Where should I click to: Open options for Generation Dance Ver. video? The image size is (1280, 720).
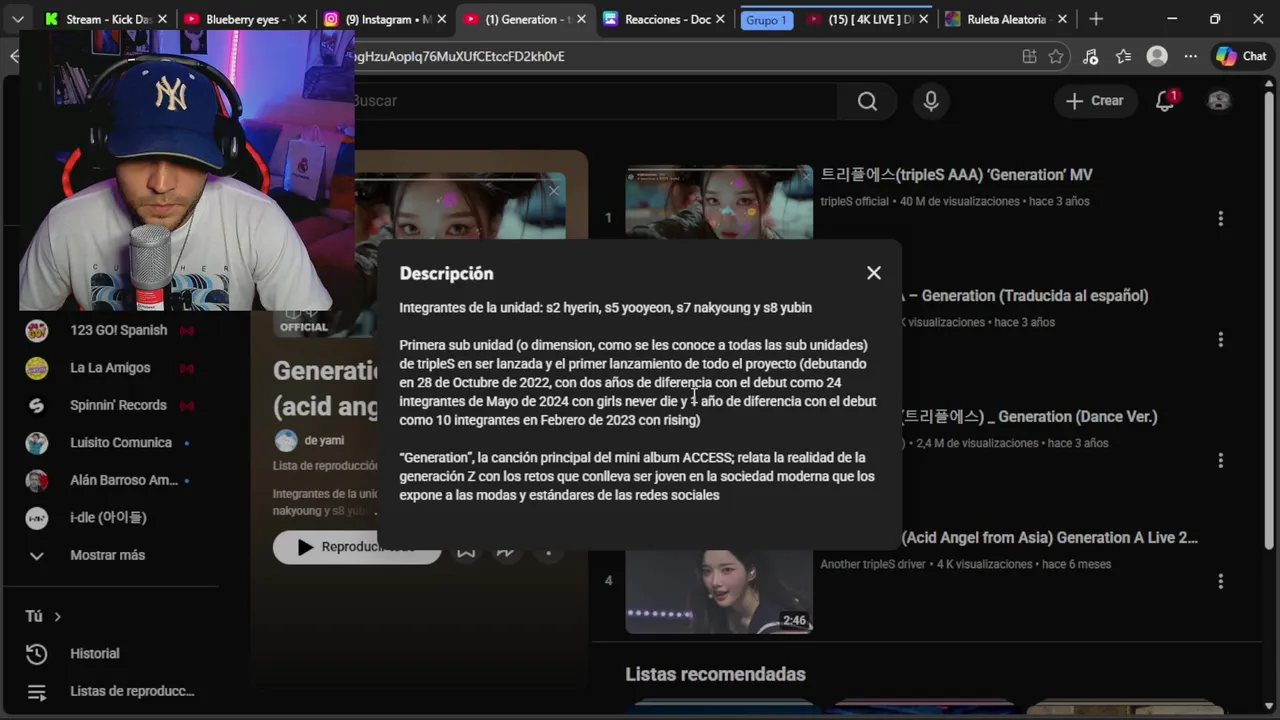[x=1220, y=460]
